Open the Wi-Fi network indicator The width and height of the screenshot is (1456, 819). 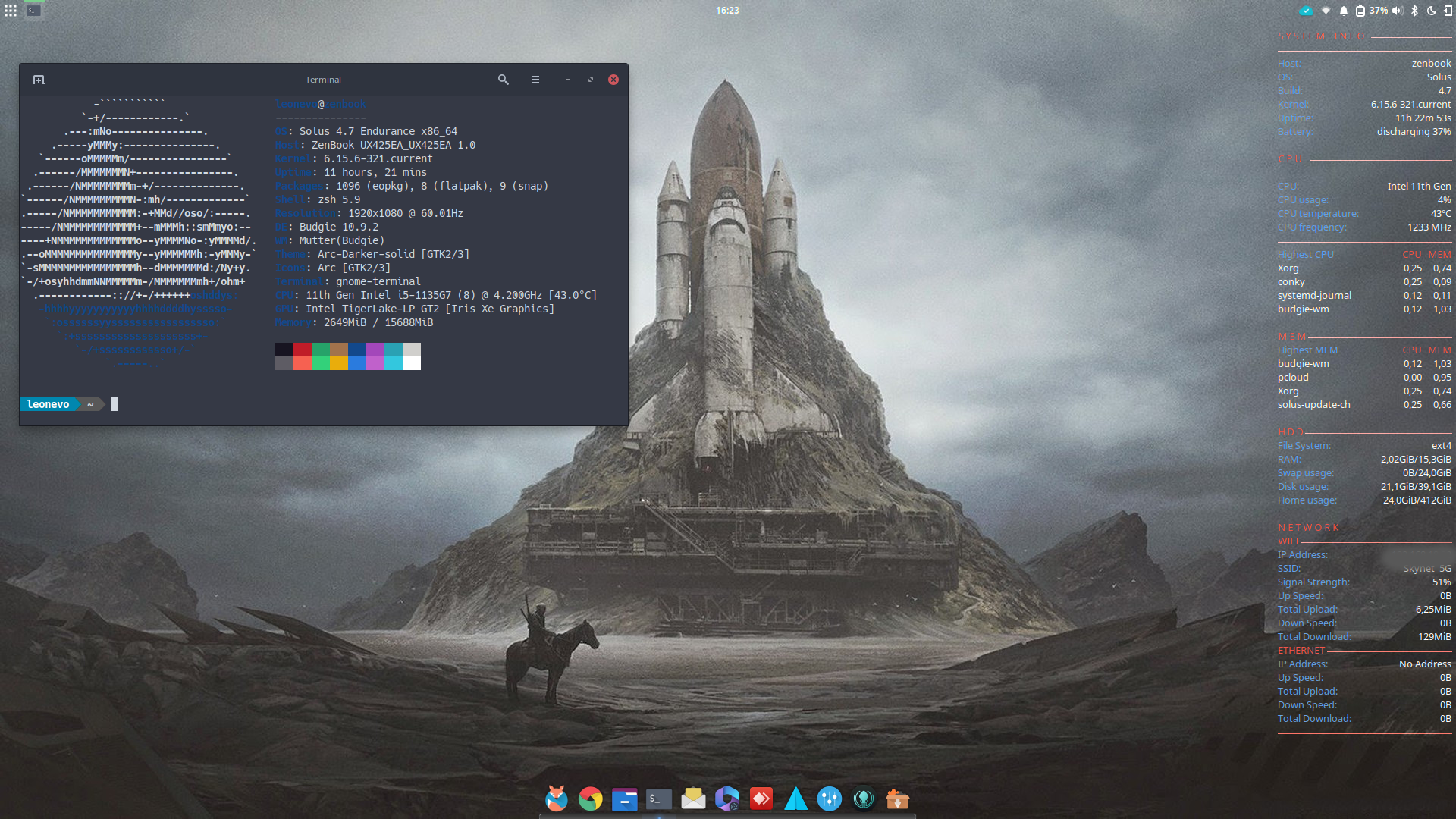tap(1326, 11)
